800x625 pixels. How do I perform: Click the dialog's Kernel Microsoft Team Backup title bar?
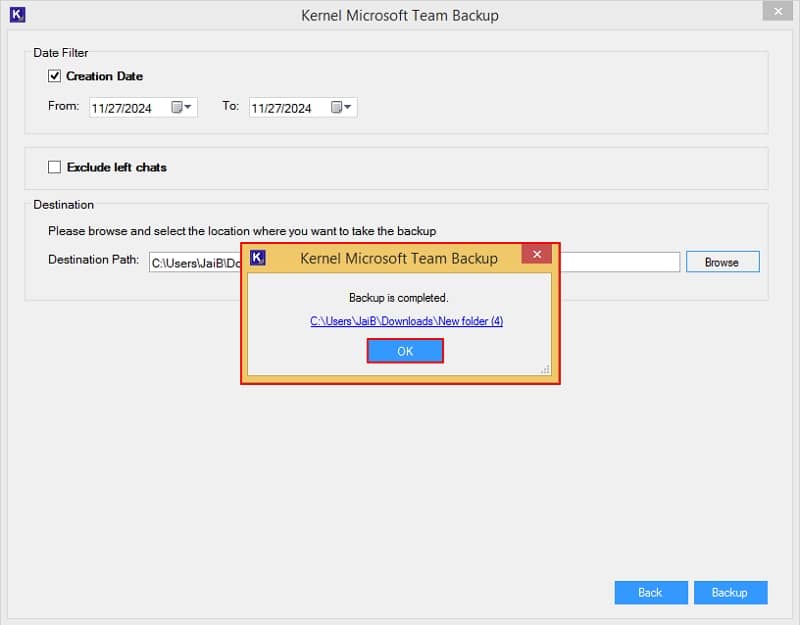coord(399,258)
